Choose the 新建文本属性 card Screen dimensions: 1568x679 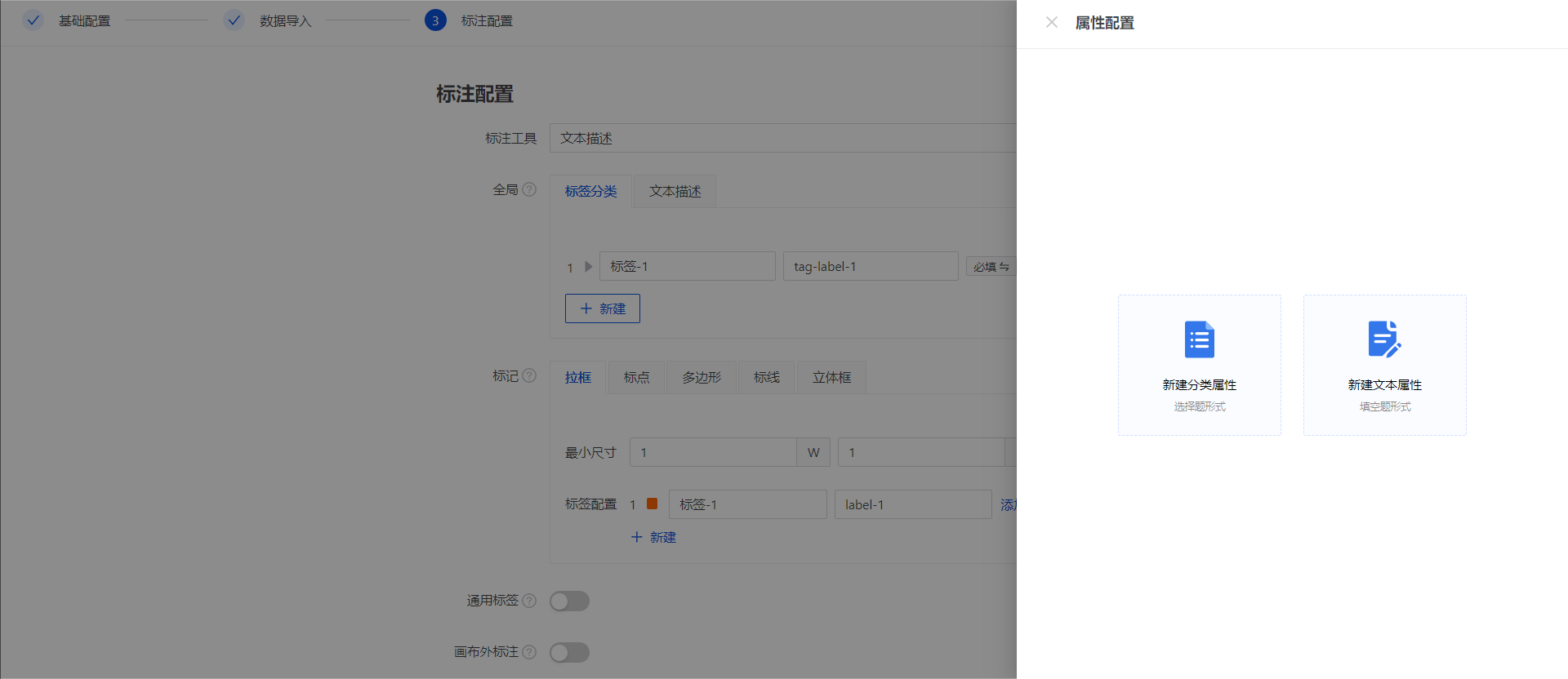pyautogui.click(x=1385, y=365)
